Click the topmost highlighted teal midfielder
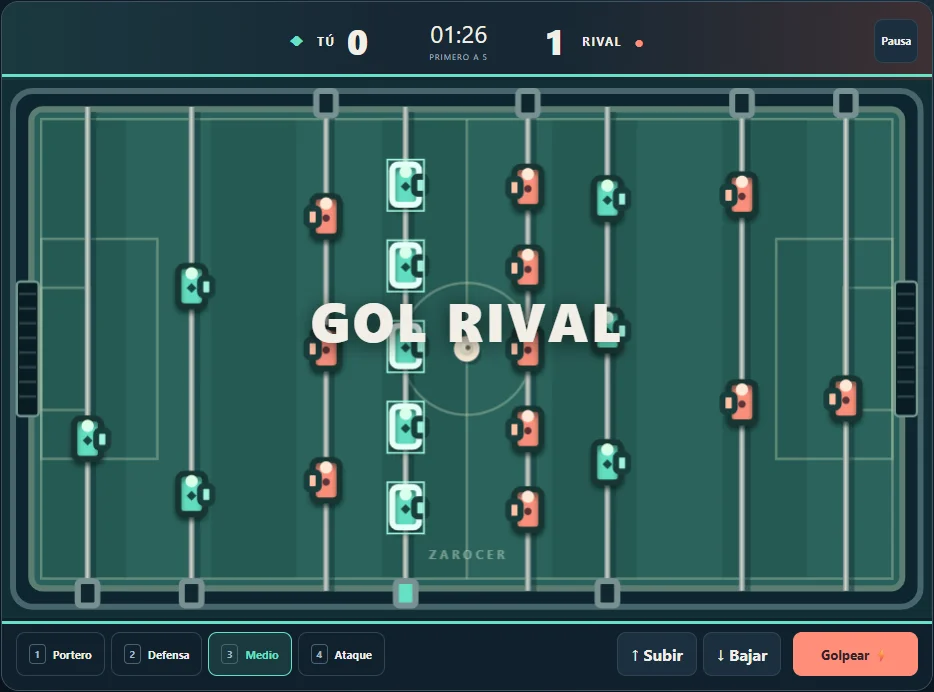The width and height of the screenshot is (934, 692). click(x=406, y=185)
